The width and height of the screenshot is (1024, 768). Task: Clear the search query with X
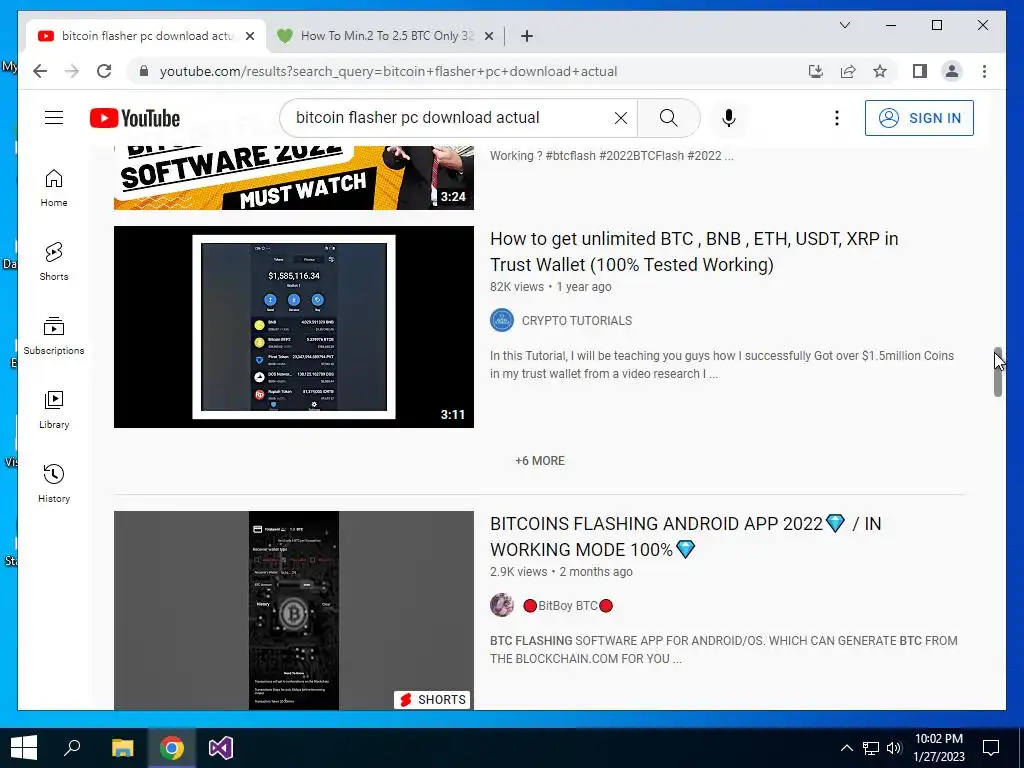(x=620, y=118)
